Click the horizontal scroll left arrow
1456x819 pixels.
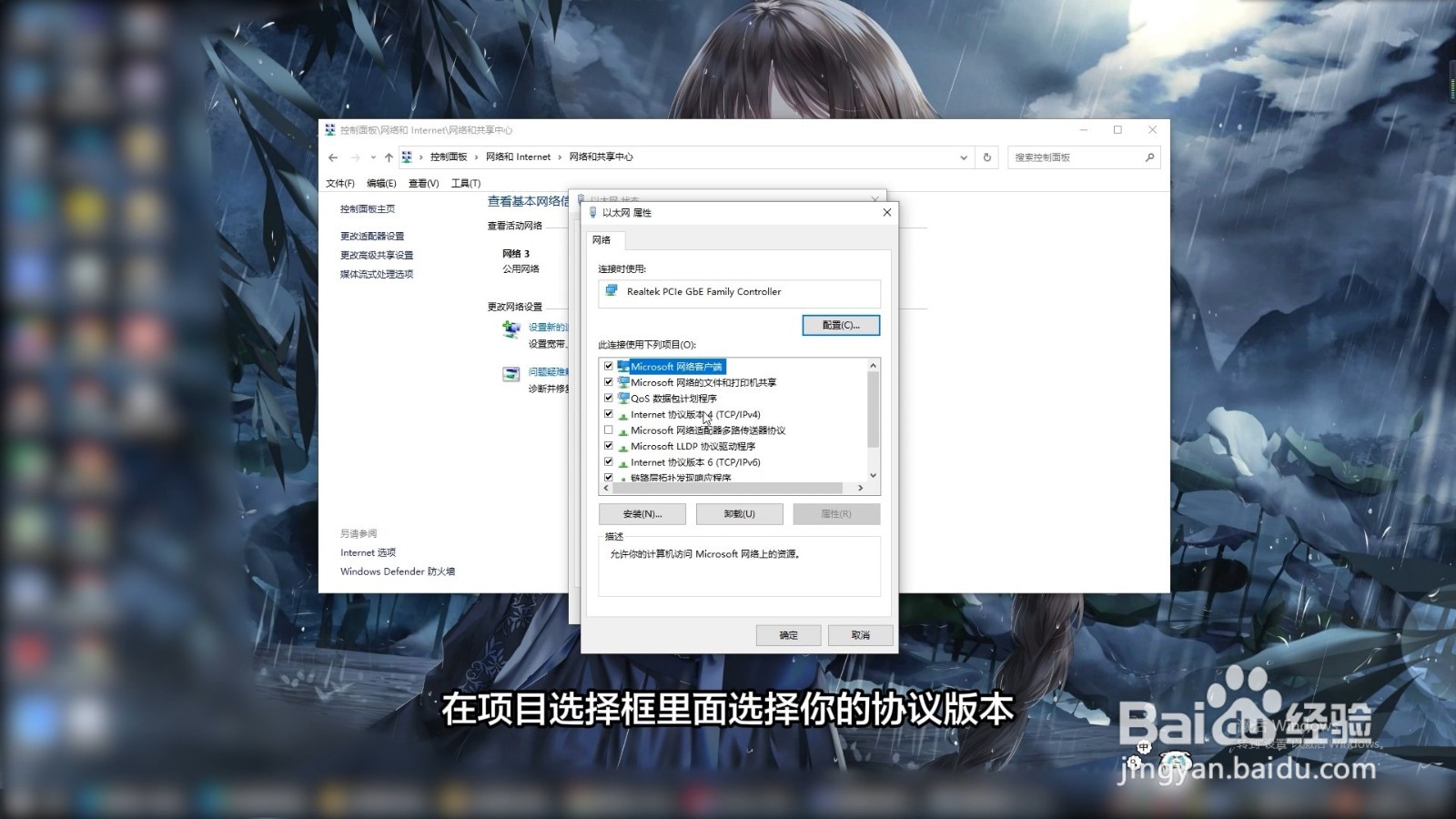[606, 489]
